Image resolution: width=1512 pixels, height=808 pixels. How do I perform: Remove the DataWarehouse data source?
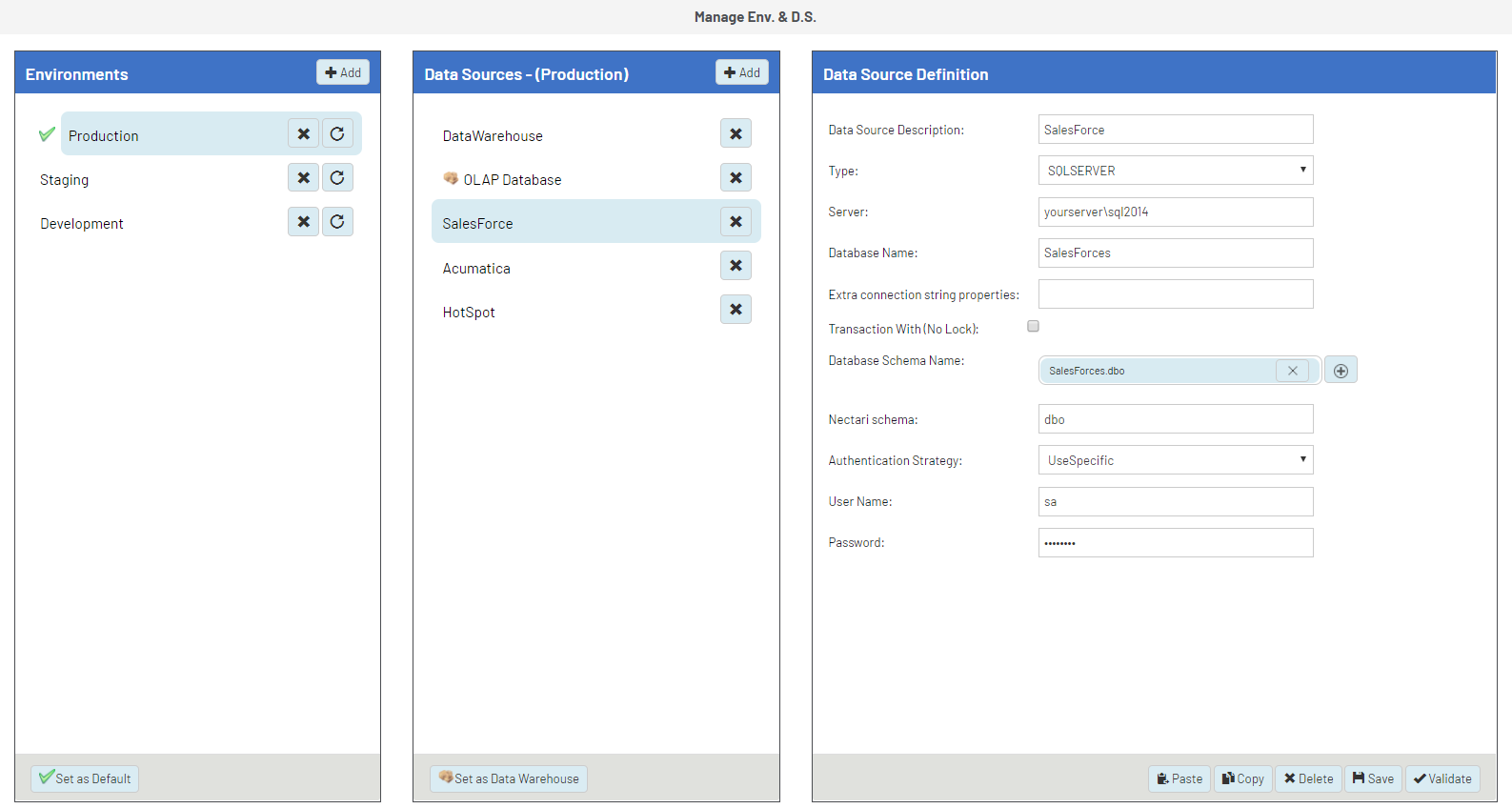(x=736, y=134)
